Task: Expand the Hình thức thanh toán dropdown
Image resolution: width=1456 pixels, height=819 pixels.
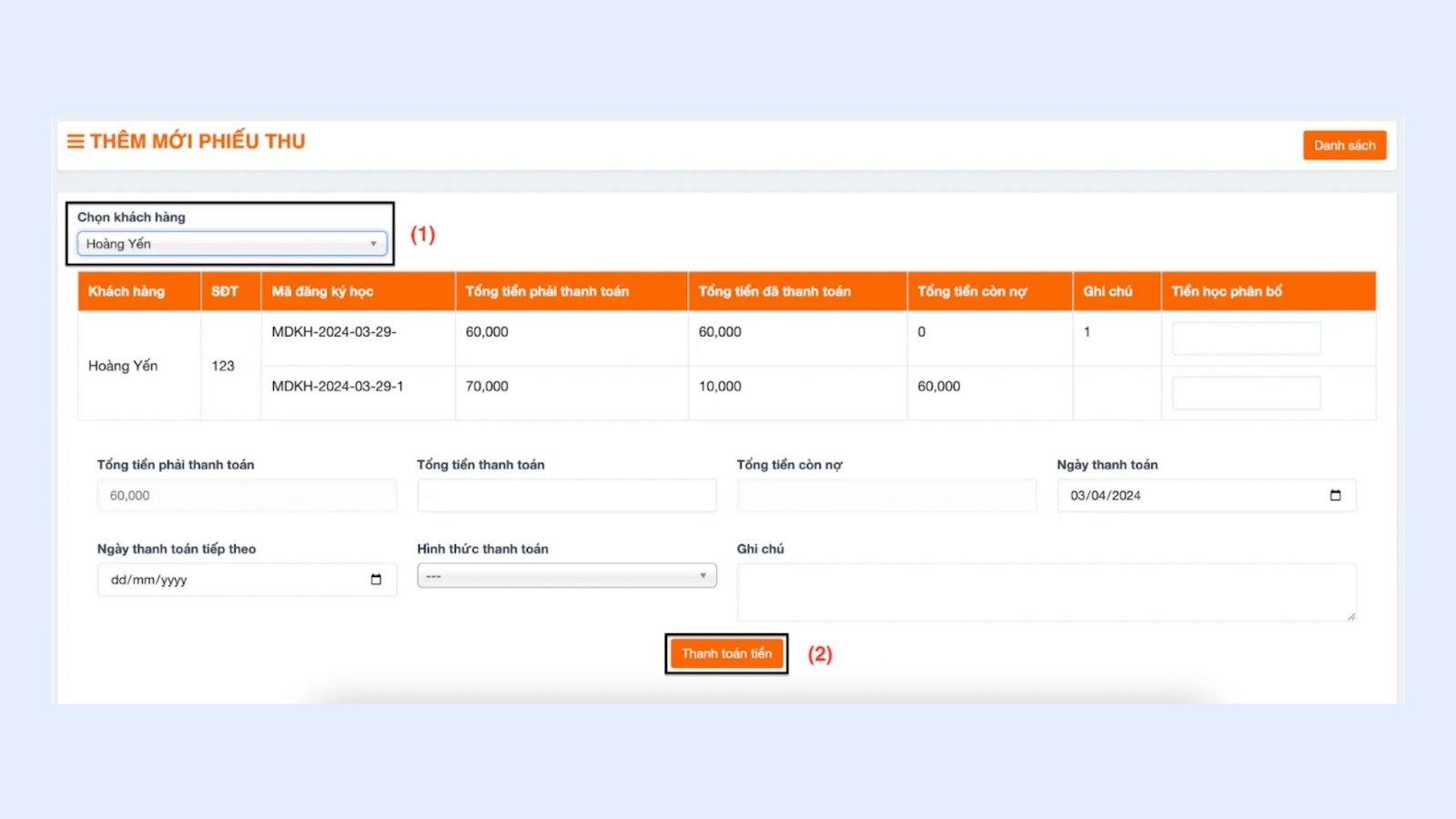Action: [x=566, y=576]
